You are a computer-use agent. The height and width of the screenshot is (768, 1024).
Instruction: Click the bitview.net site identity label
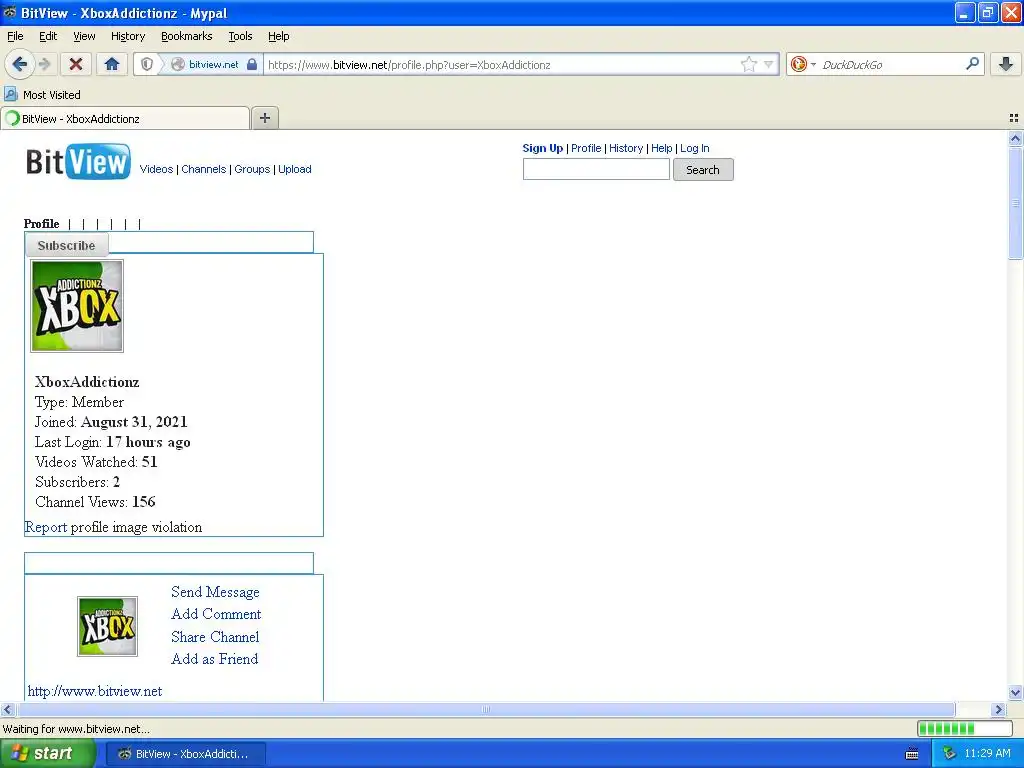214,64
